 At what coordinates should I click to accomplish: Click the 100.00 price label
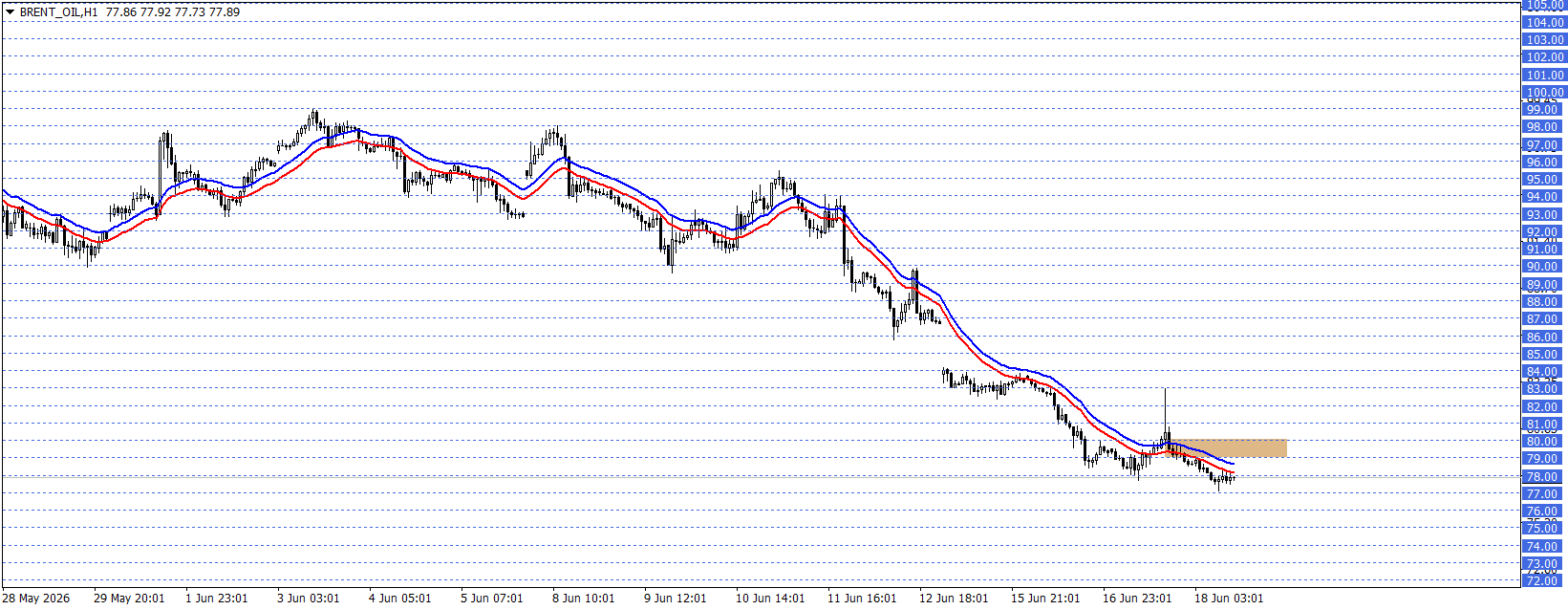coord(1544,93)
